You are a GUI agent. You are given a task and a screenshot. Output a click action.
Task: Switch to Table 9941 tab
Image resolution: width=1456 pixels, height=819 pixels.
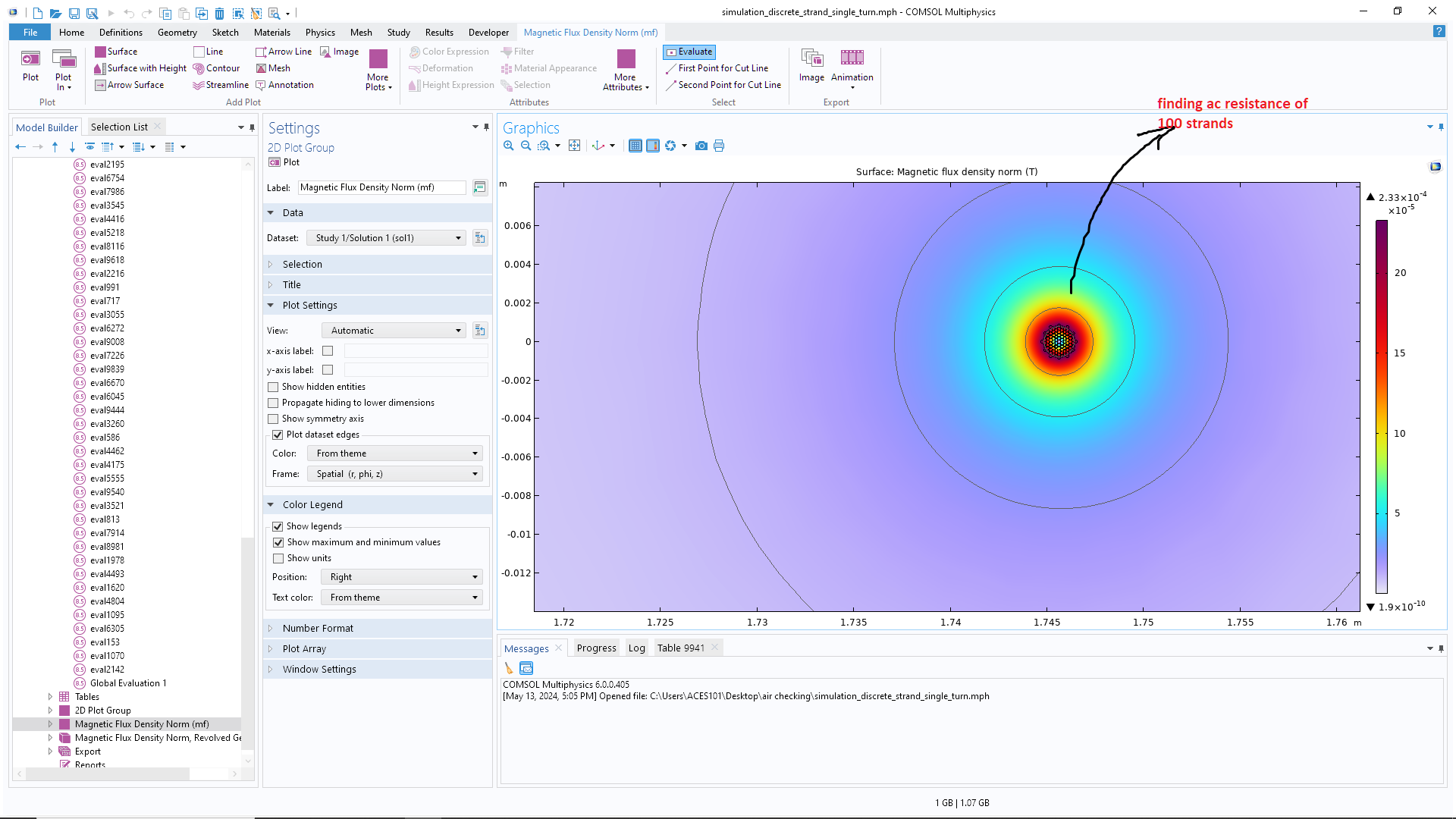click(680, 648)
